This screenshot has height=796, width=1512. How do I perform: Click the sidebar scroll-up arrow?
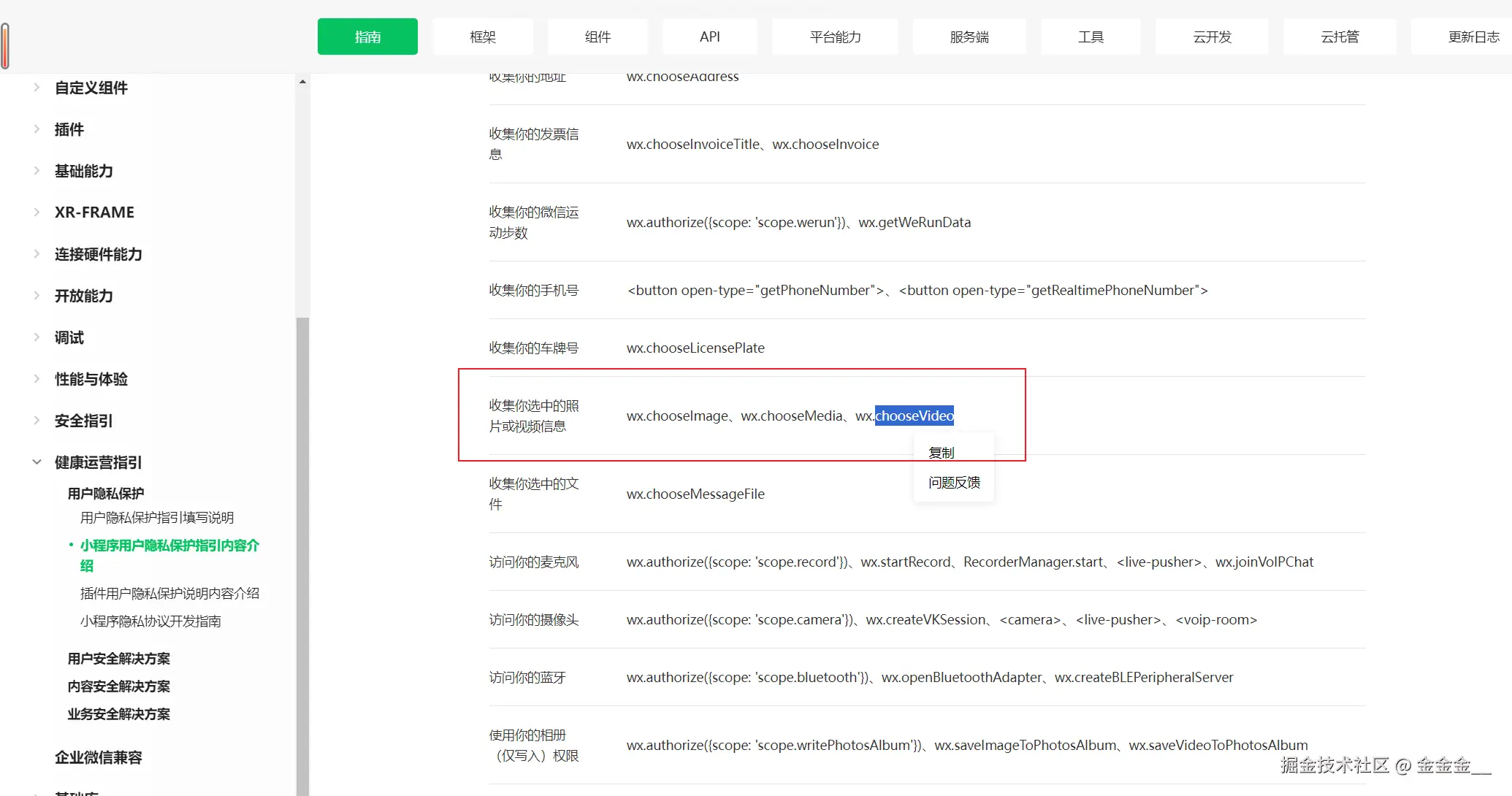(x=302, y=82)
